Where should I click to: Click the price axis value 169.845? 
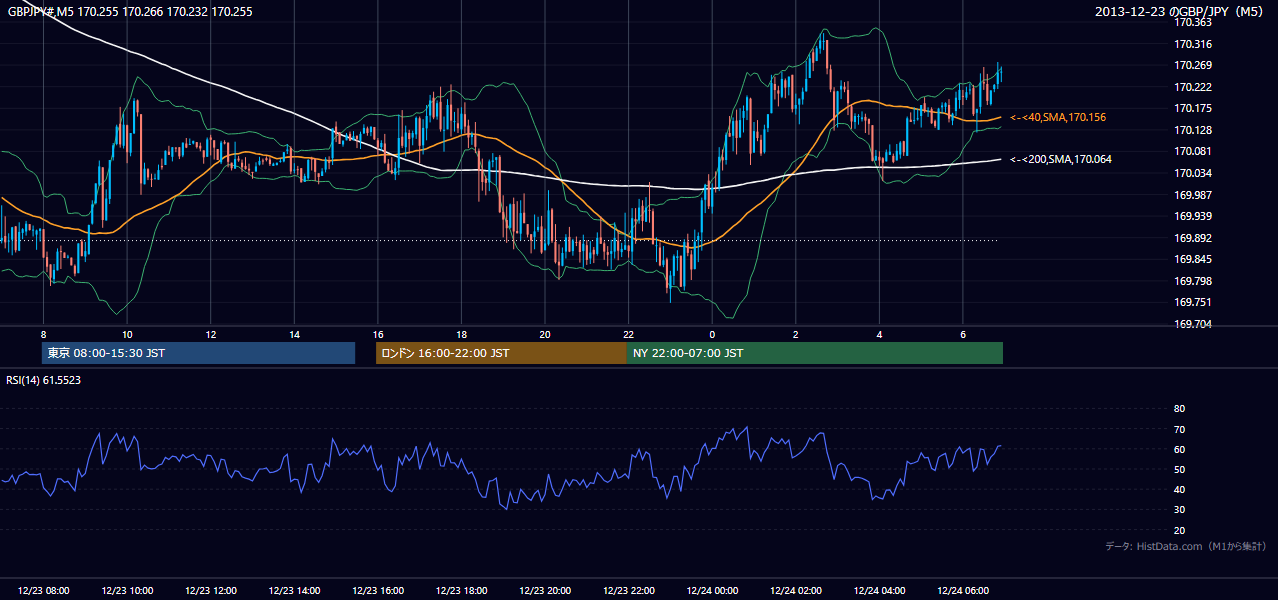point(1192,260)
